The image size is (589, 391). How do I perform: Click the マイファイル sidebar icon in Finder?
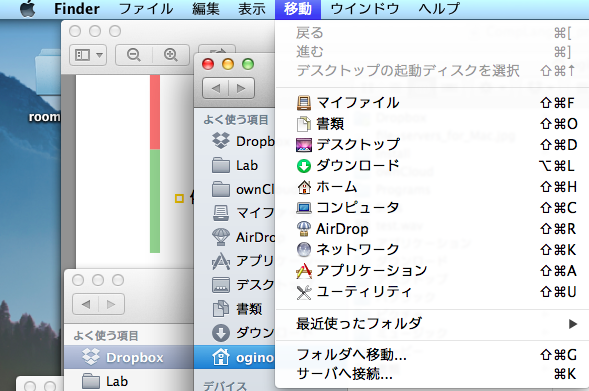221,213
